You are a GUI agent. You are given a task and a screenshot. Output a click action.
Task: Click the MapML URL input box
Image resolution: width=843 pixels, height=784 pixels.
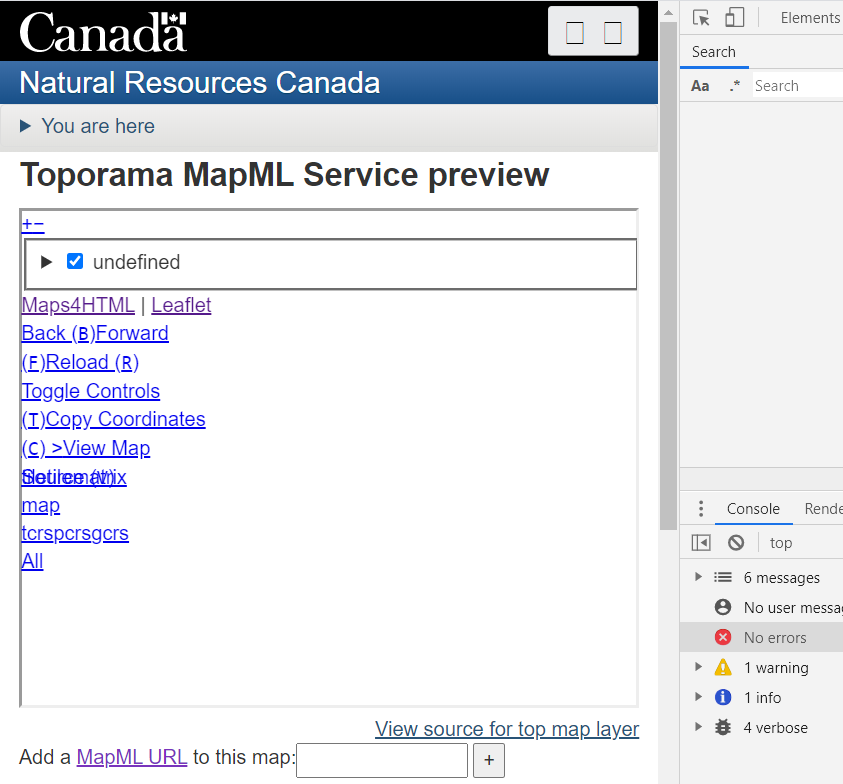click(x=381, y=761)
